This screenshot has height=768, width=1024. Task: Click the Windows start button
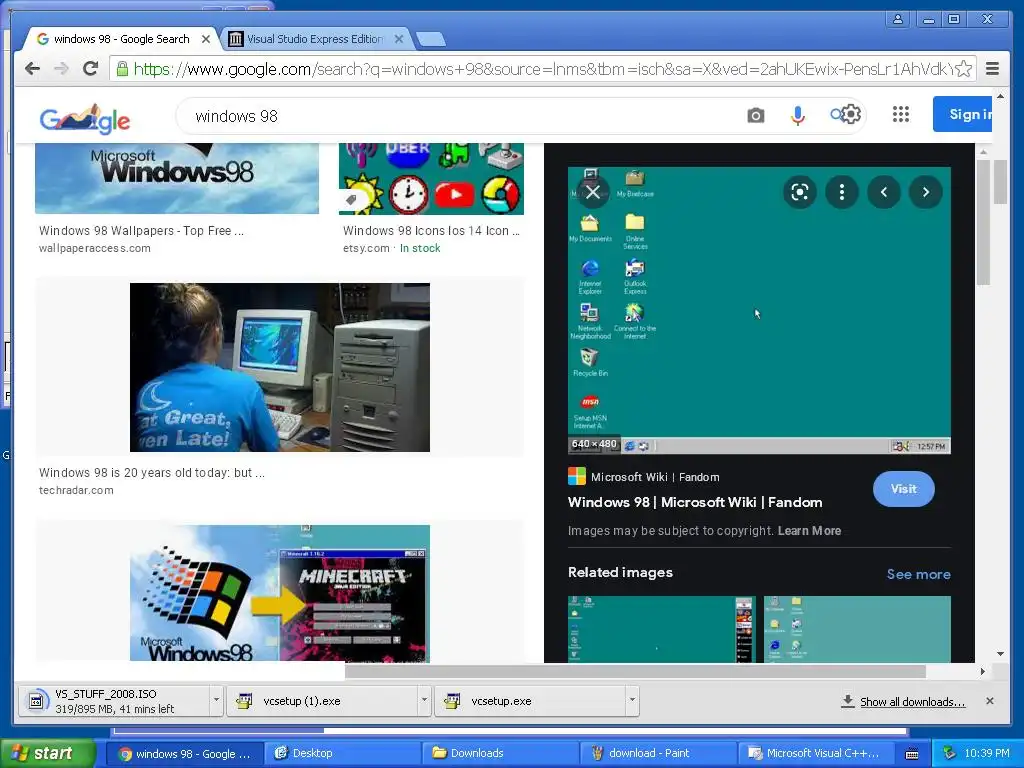48,754
